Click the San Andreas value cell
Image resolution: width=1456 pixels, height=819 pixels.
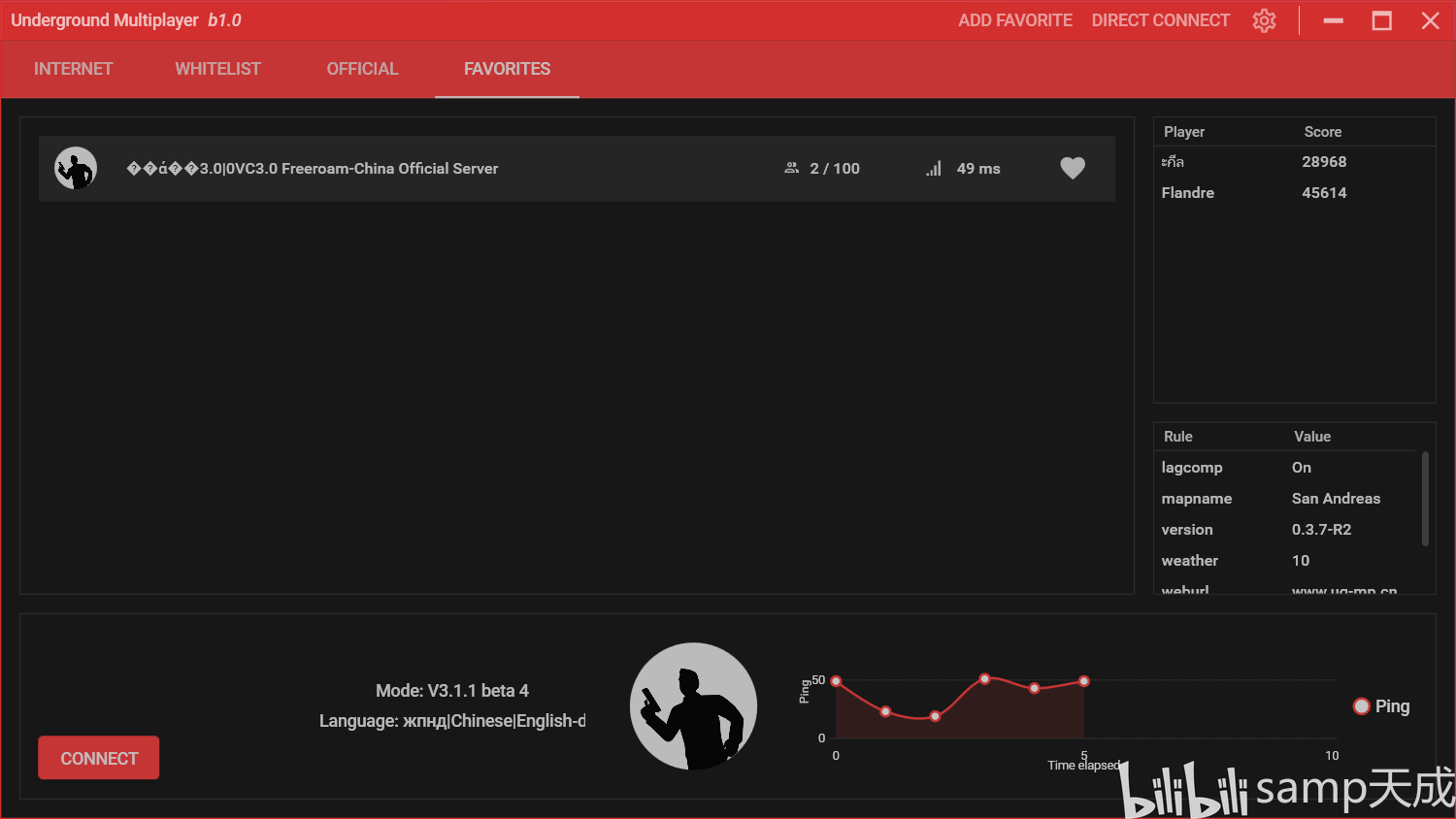[1336, 499]
